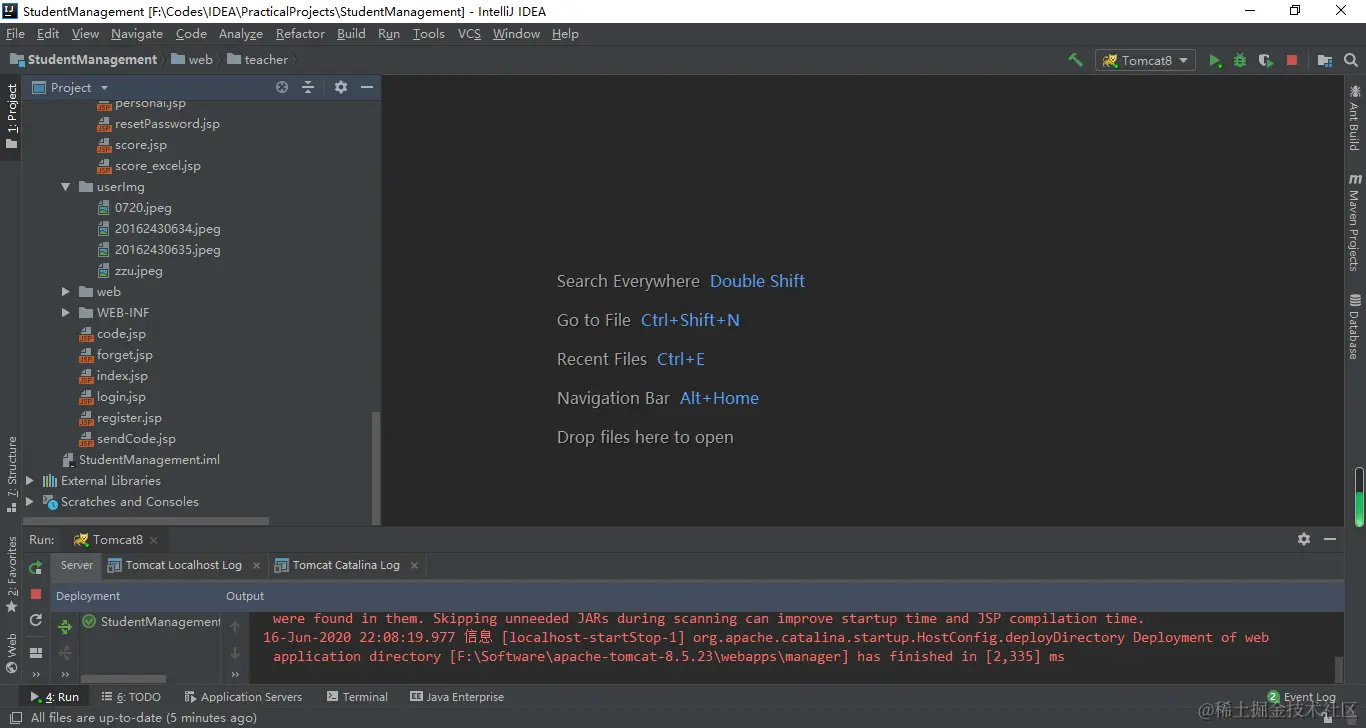Viewport: 1366px width, 728px height.
Task: Select login.jsp in the project tree
Action: tap(113, 397)
